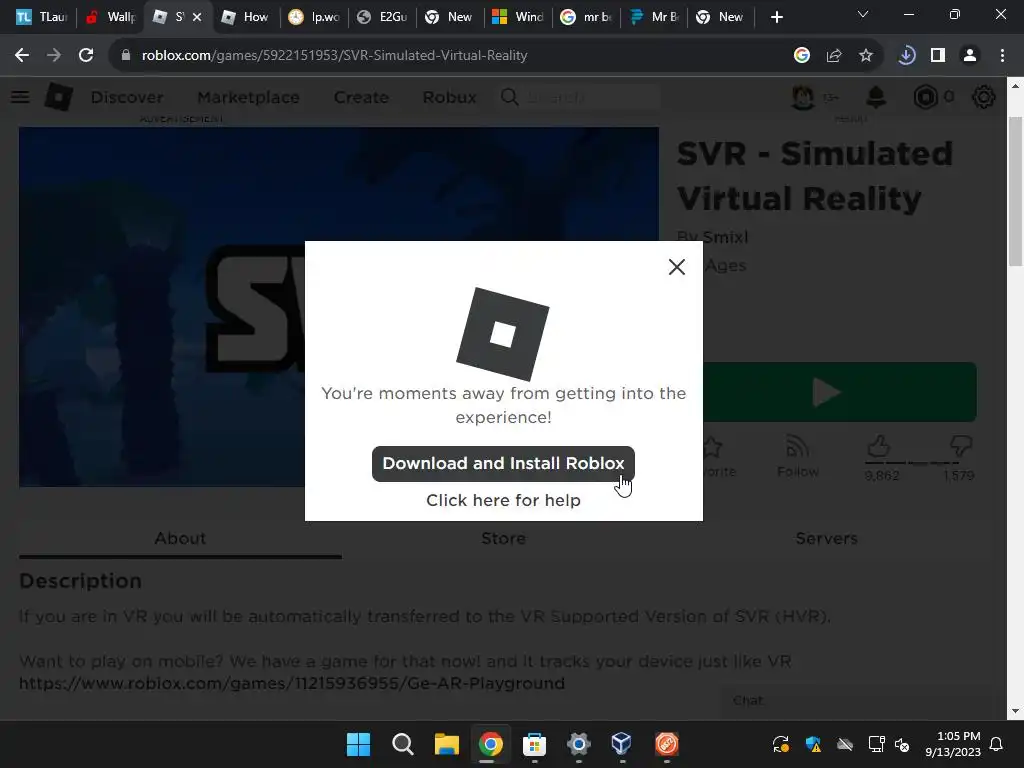Go back using the browser back arrow
Screen dimensions: 1024x768
tap(22, 56)
